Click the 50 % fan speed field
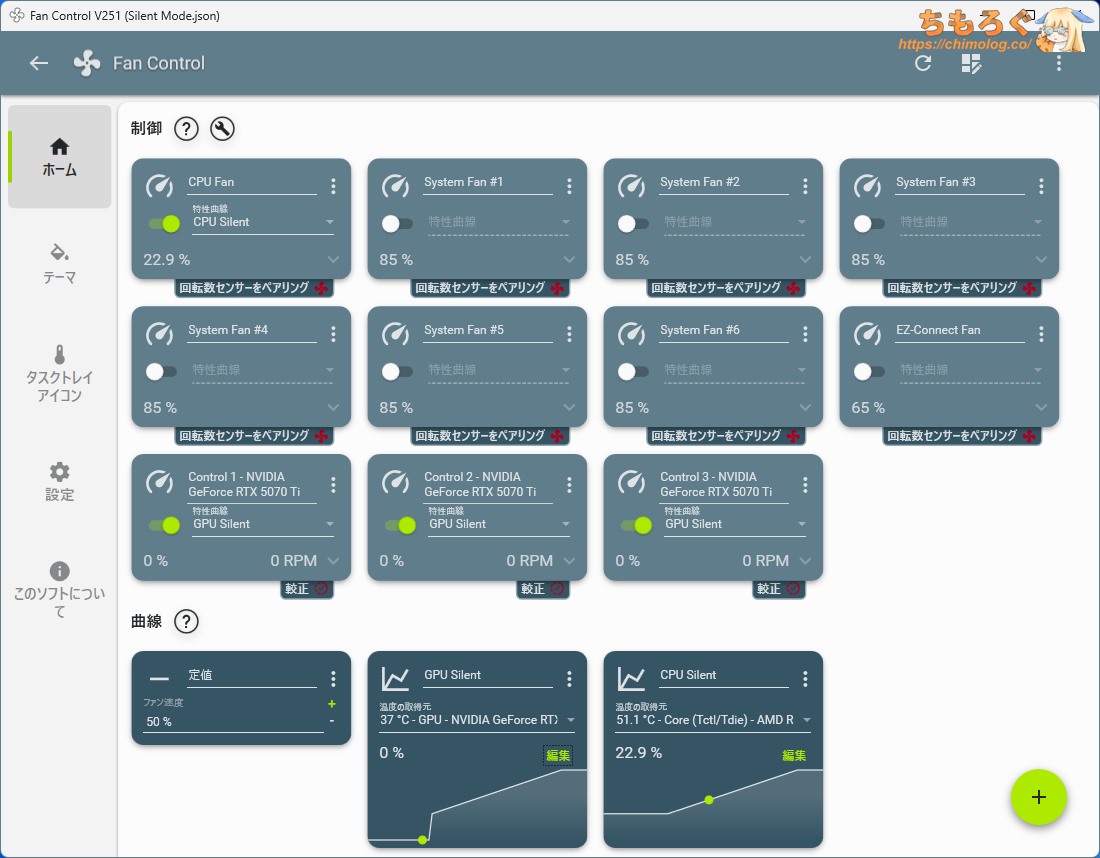 [x=232, y=722]
